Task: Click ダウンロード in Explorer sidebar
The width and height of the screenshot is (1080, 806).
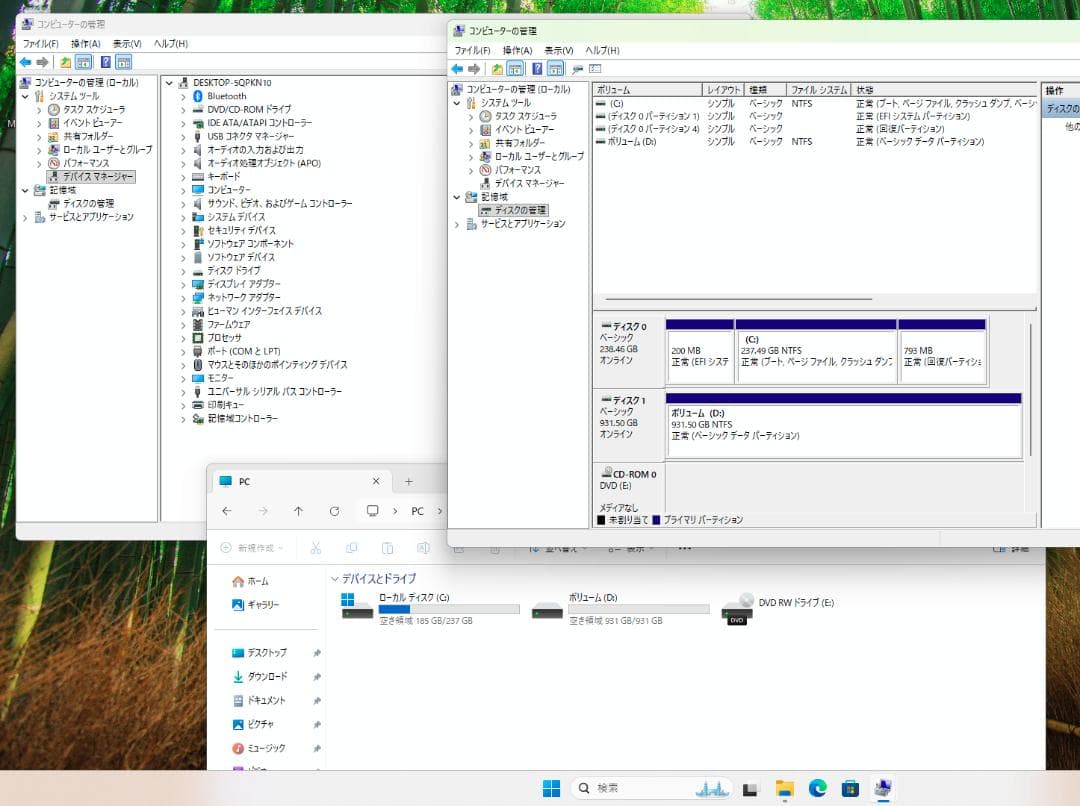Action: [x=267, y=676]
